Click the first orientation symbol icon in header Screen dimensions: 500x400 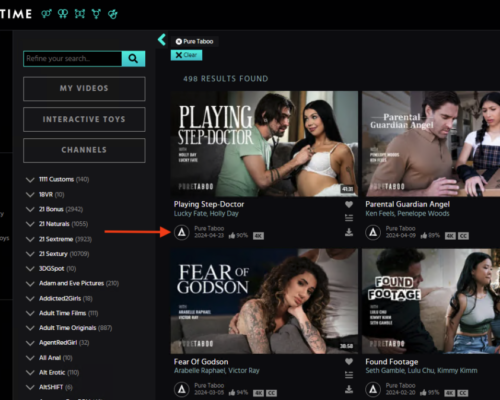coord(46,14)
